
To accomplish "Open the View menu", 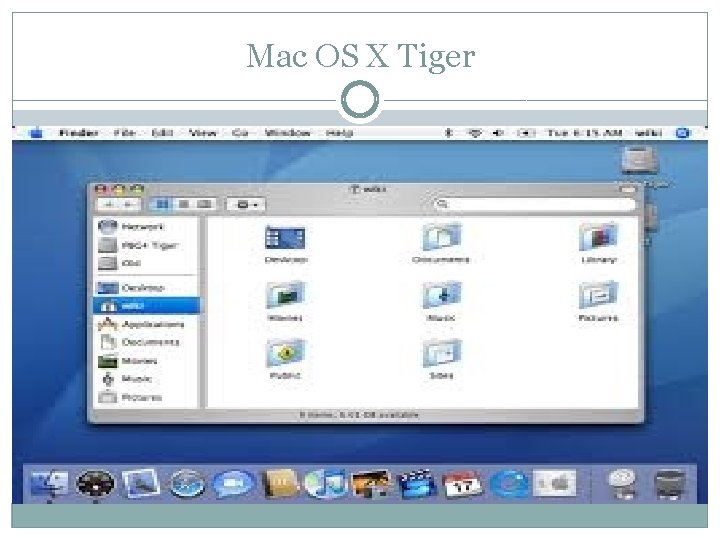I will click(202, 133).
